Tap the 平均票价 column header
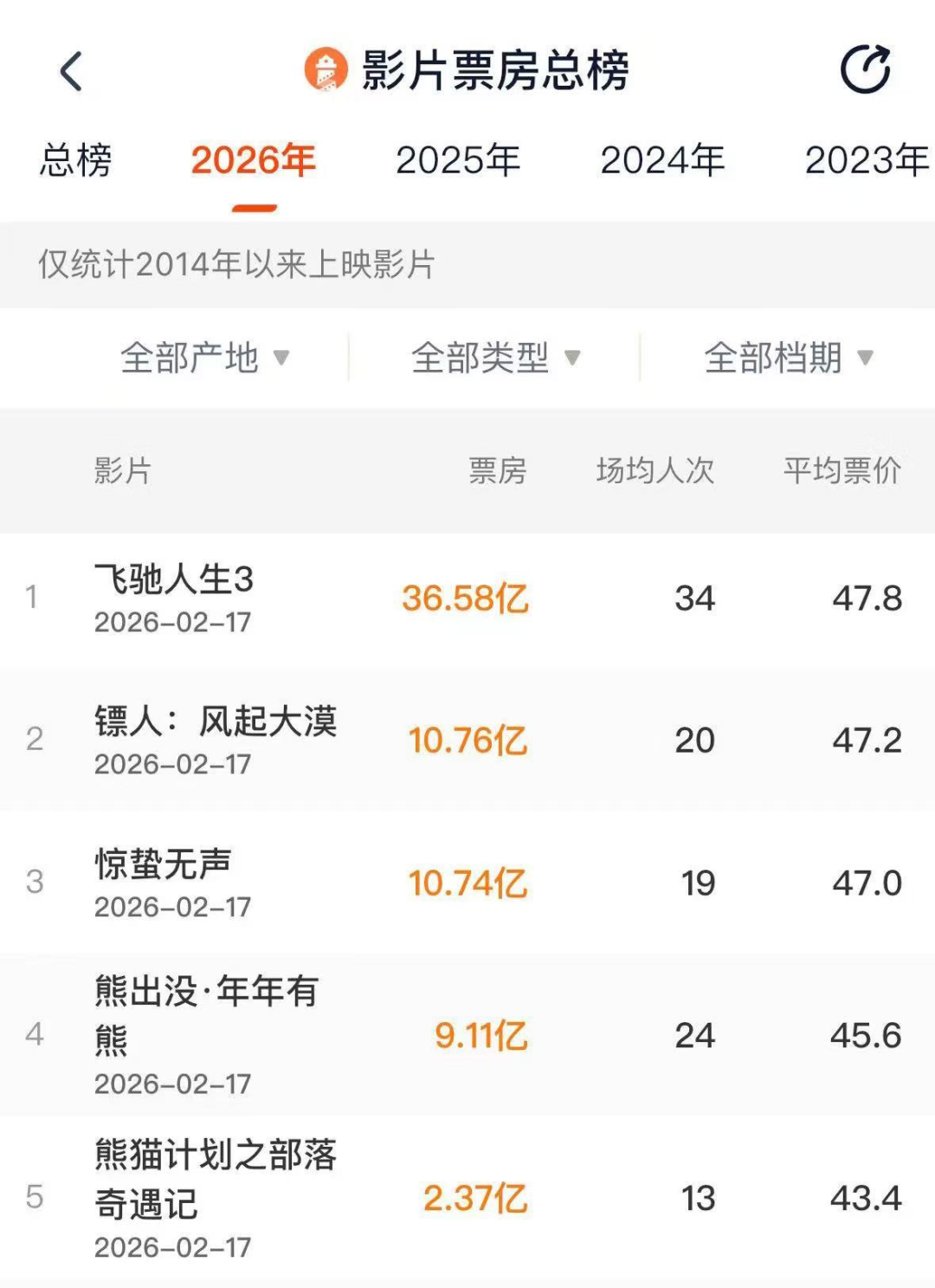The image size is (935, 1288). coord(841,470)
